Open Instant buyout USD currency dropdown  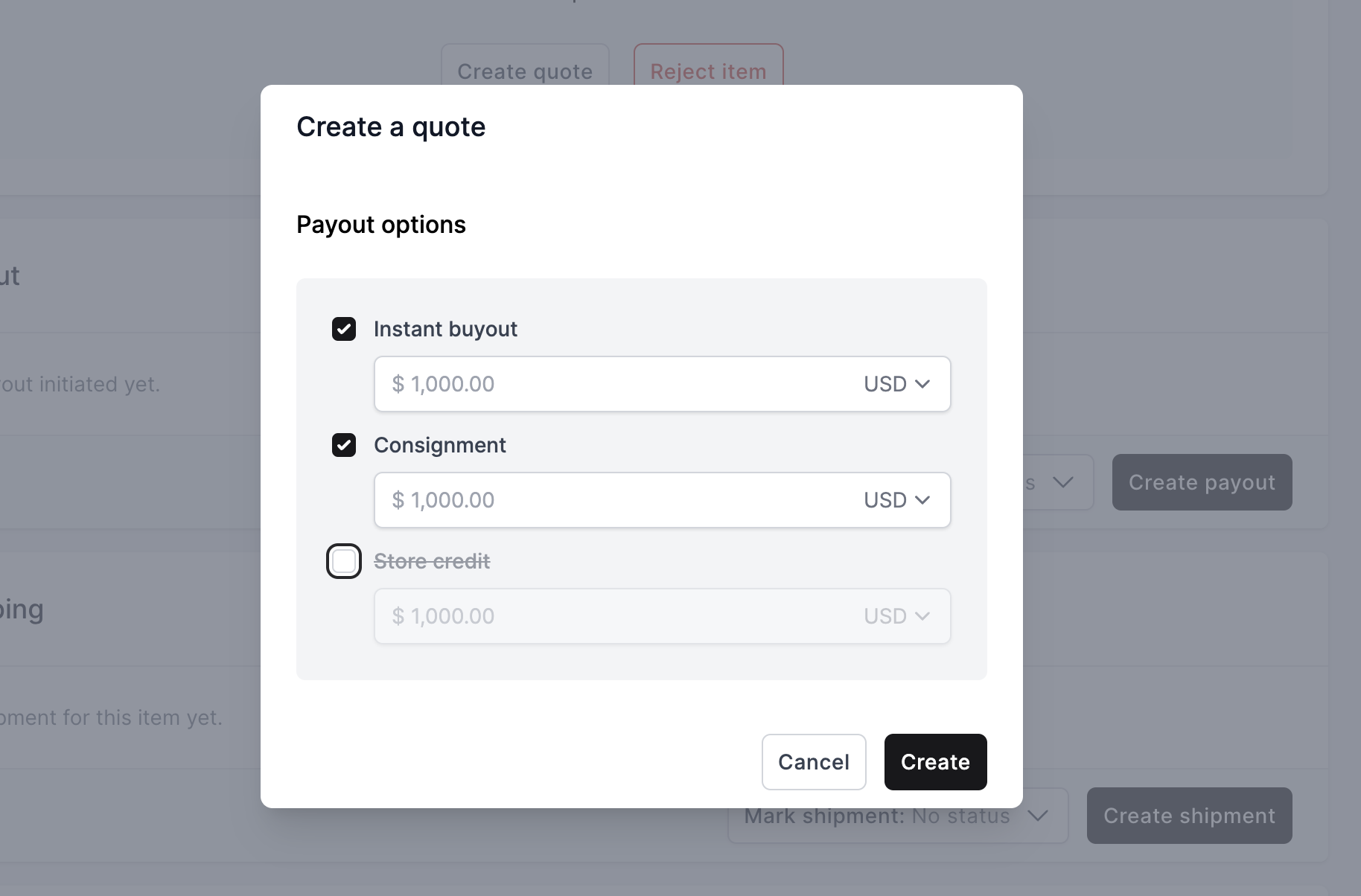896,384
